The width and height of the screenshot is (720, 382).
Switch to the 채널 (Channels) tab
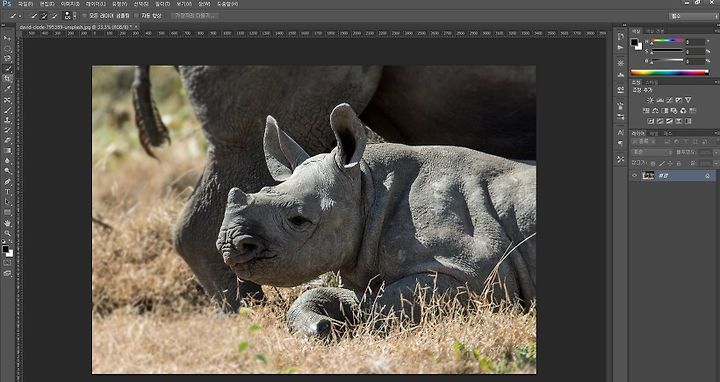tap(653, 133)
